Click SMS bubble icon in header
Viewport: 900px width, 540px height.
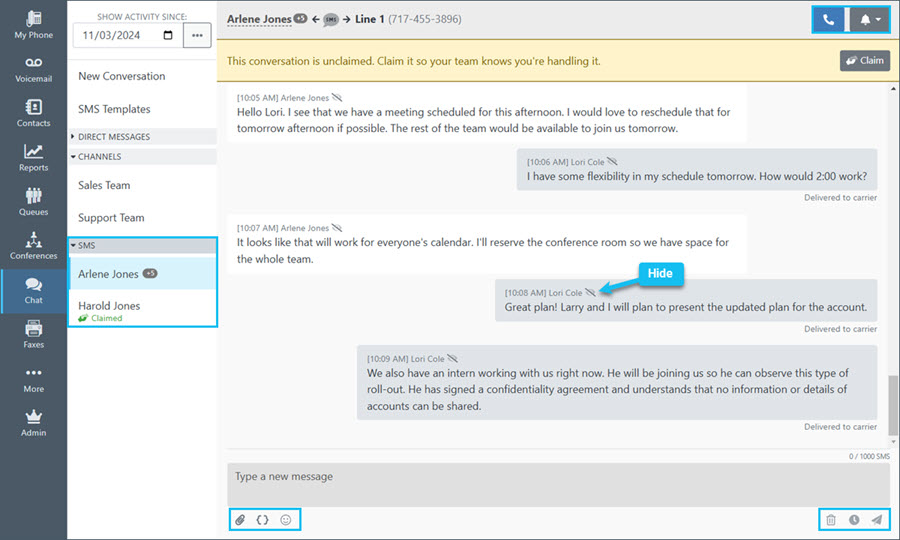[331, 20]
